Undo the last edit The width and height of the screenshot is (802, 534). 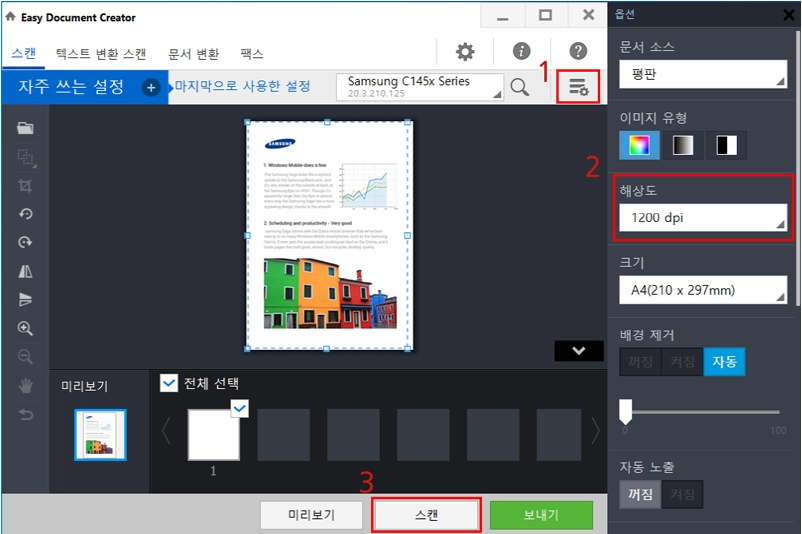[x=25, y=414]
